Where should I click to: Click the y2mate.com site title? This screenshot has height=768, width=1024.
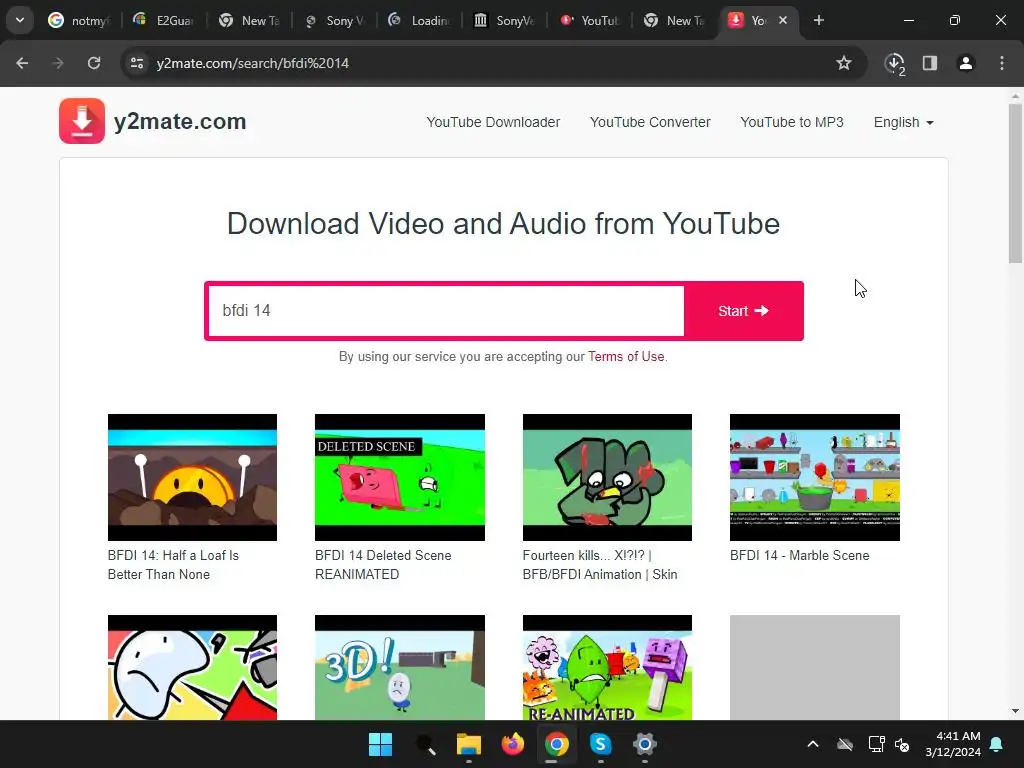pyautogui.click(x=180, y=121)
